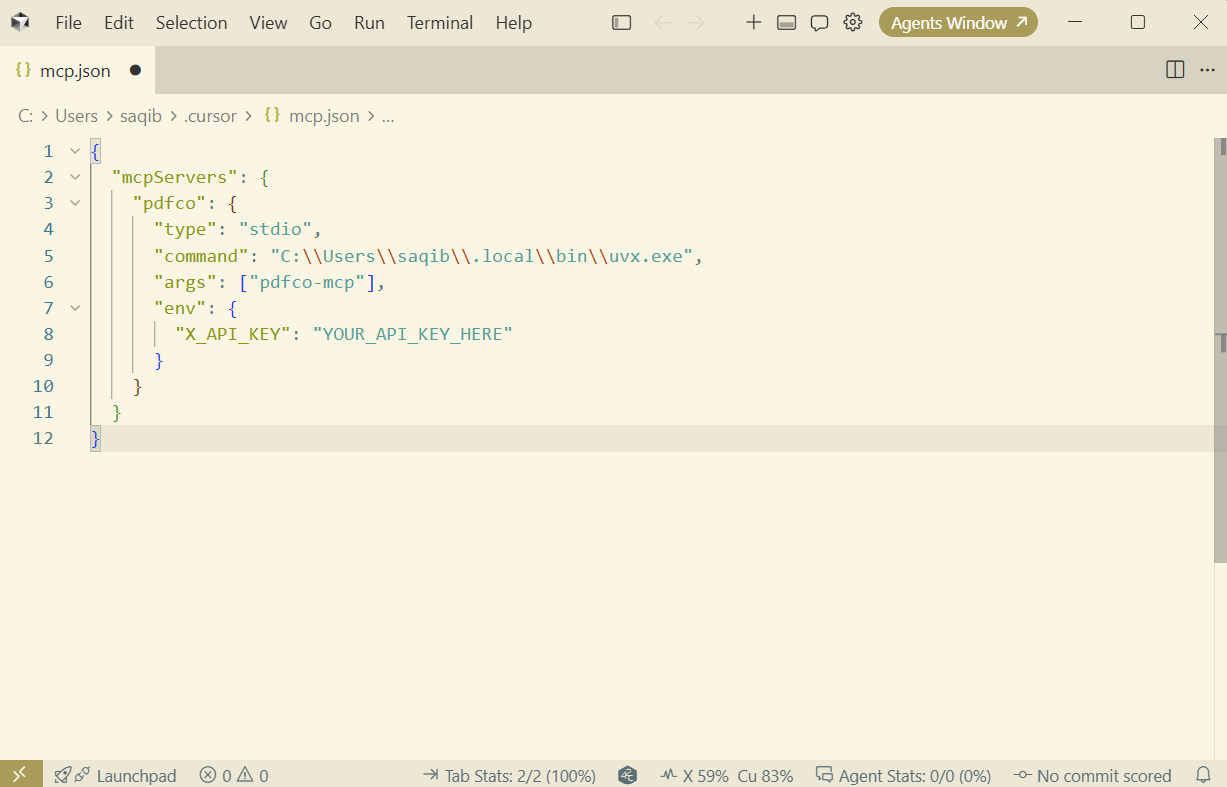Click the unsaved dot on mcp.json tab

(x=135, y=70)
